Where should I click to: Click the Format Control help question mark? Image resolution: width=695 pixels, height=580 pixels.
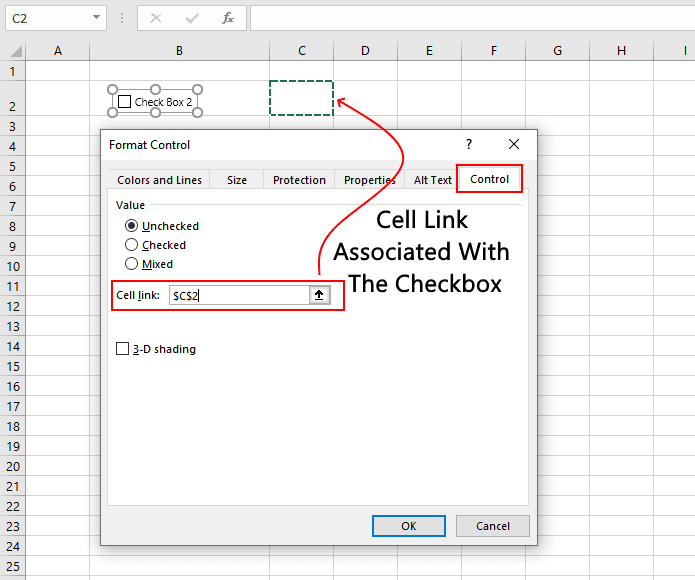pos(469,144)
